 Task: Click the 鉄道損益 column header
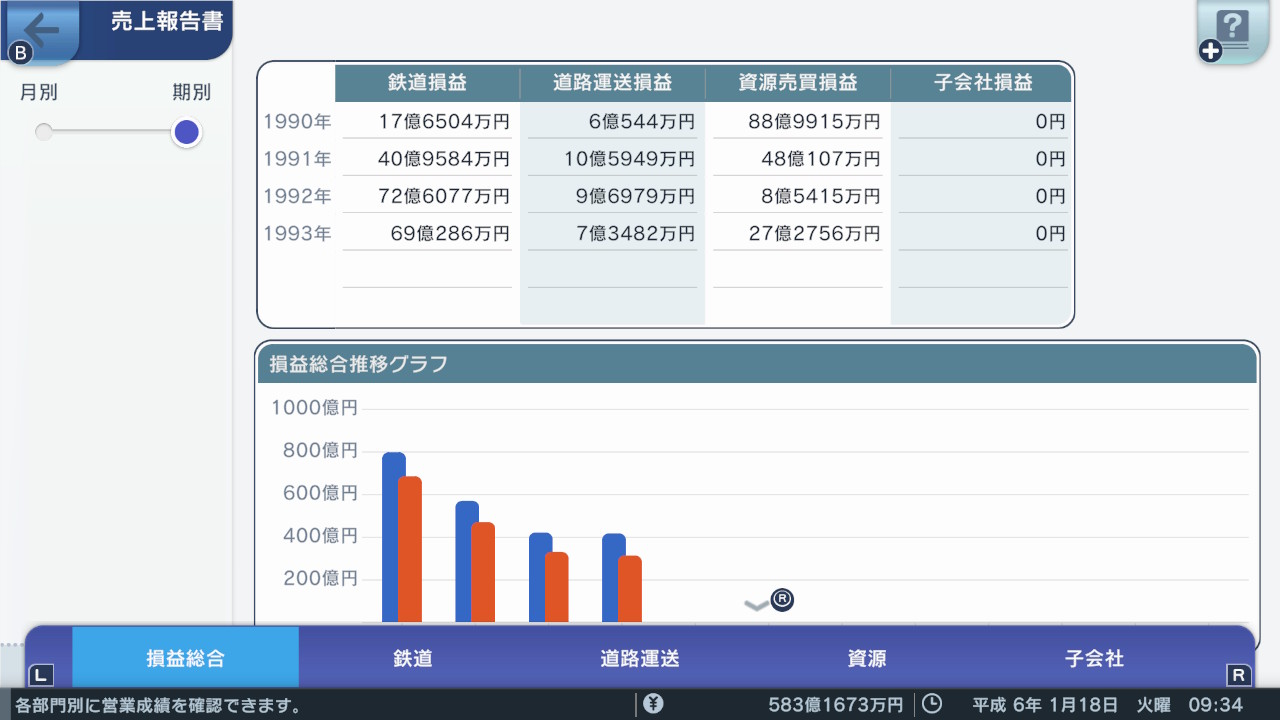point(427,83)
